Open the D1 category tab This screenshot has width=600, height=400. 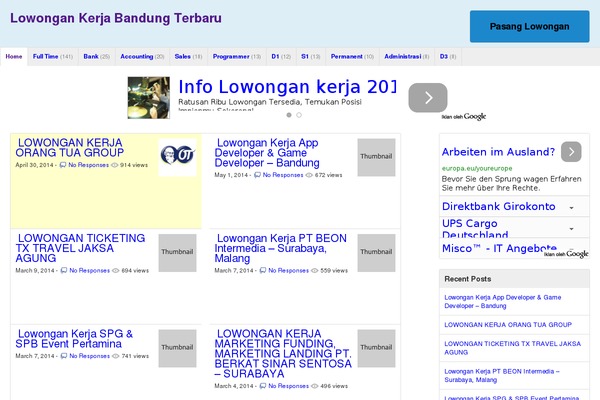click(281, 57)
